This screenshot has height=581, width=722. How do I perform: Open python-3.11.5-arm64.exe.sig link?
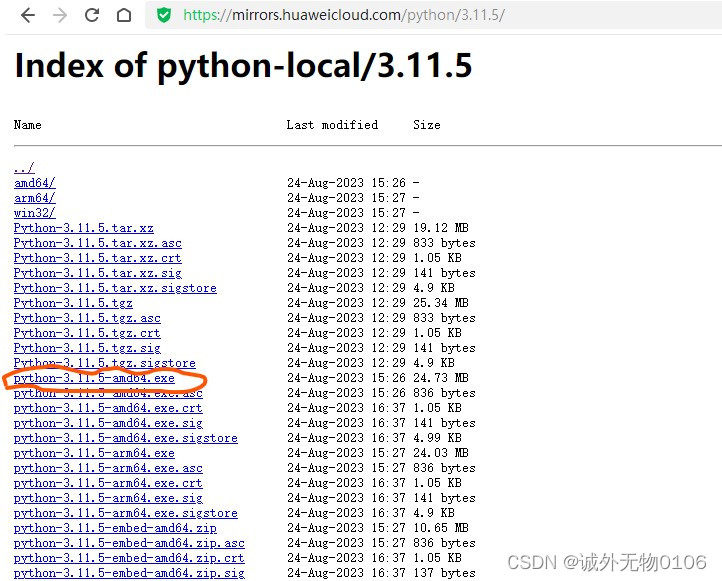(108, 498)
